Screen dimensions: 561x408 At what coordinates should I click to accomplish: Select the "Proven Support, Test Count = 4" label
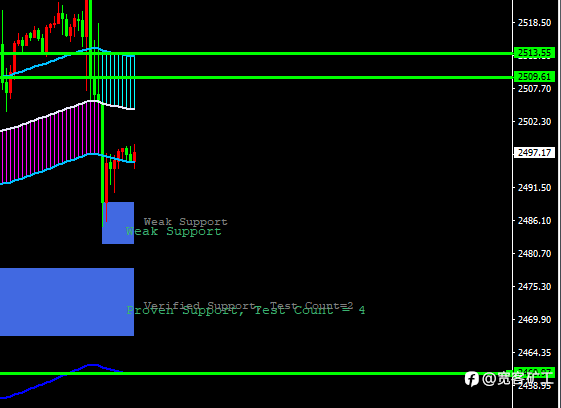click(x=246, y=311)
